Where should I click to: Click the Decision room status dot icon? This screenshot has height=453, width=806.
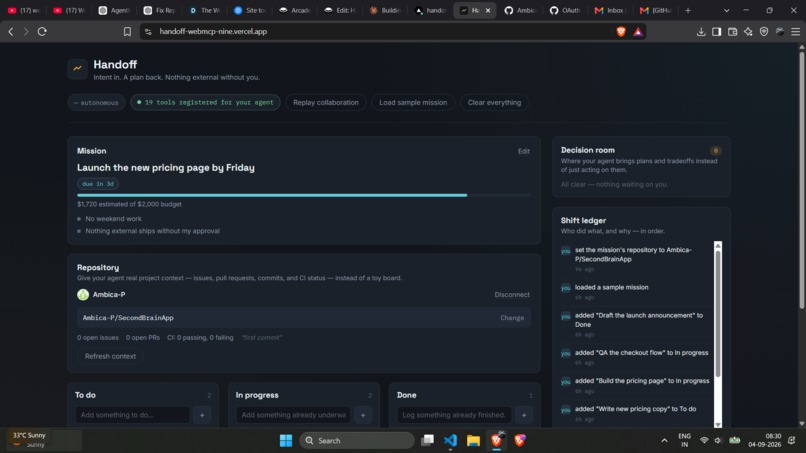pyautogui.click(x=715, y=151)
